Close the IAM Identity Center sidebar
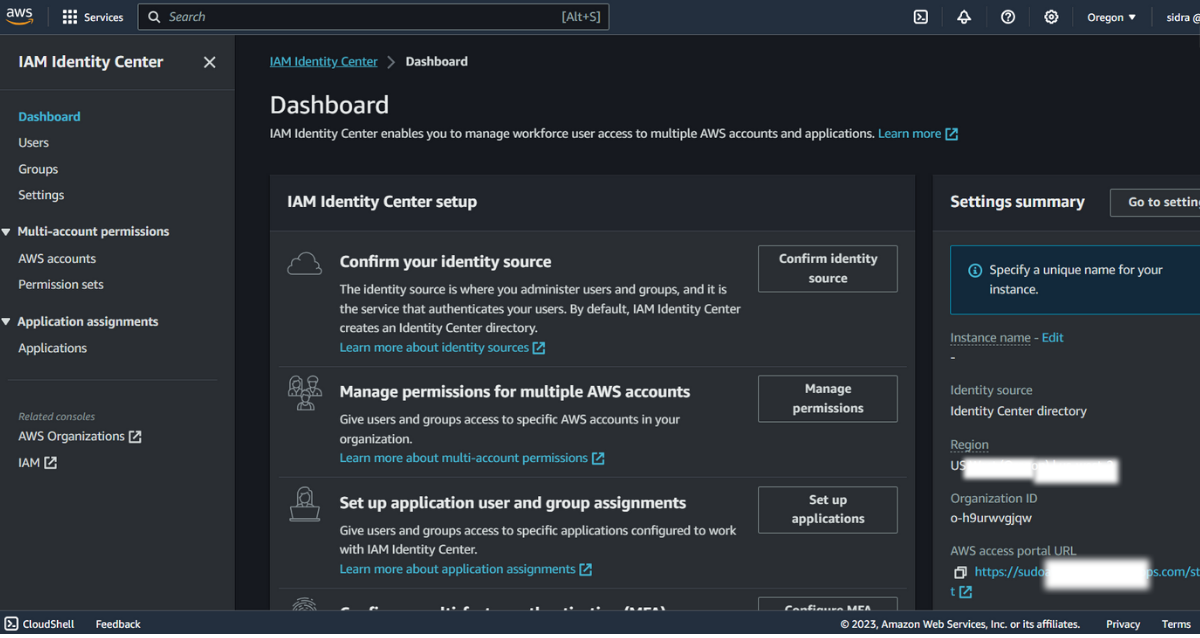 (209, 62)
